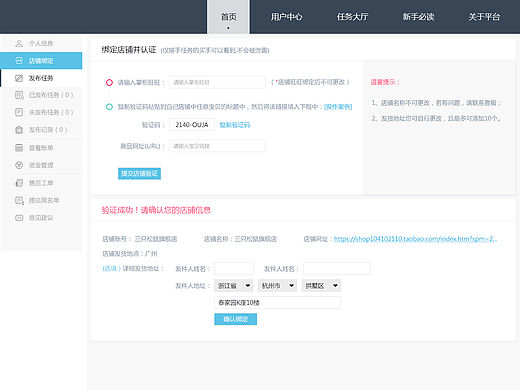520x390 pixels.
Task: Click the 验证成功！请确认您的店铺信息 heading
Action: [x=156, y=210]
